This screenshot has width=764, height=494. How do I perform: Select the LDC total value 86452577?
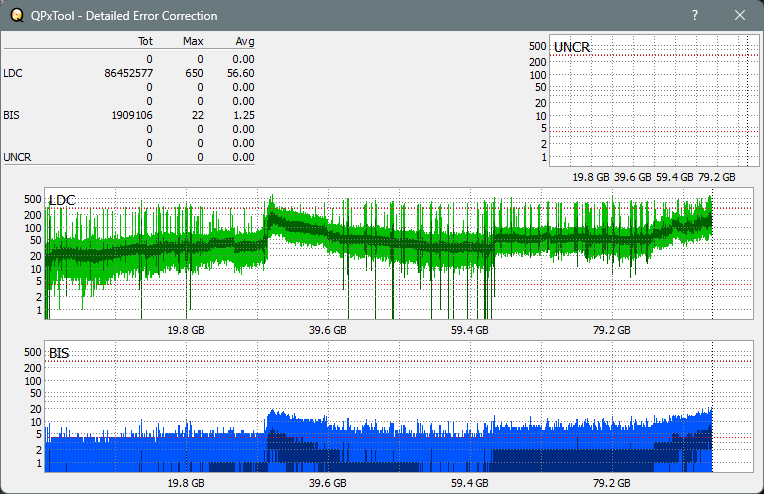point(128,73)
